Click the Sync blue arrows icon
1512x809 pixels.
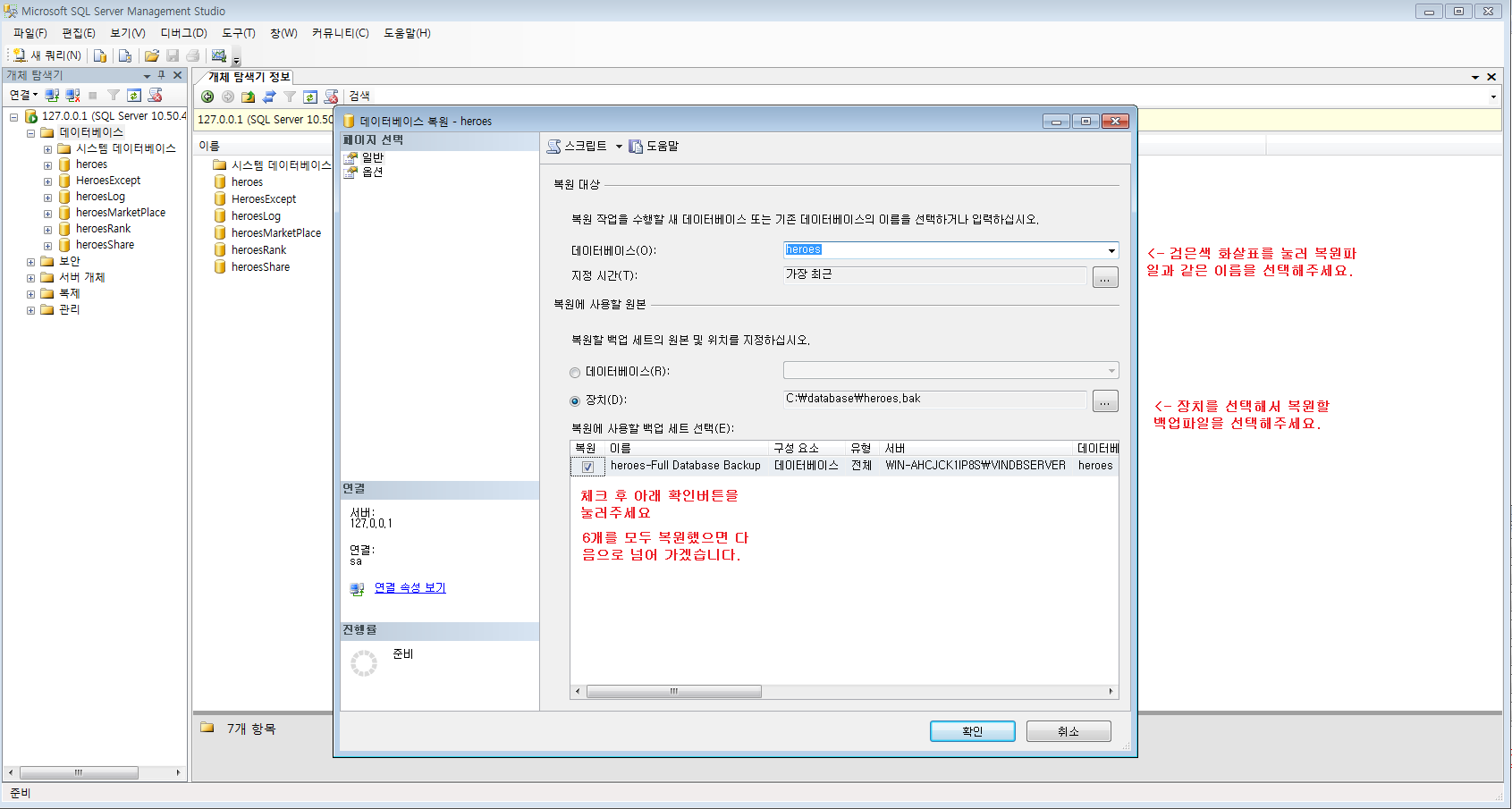(269, 97)
